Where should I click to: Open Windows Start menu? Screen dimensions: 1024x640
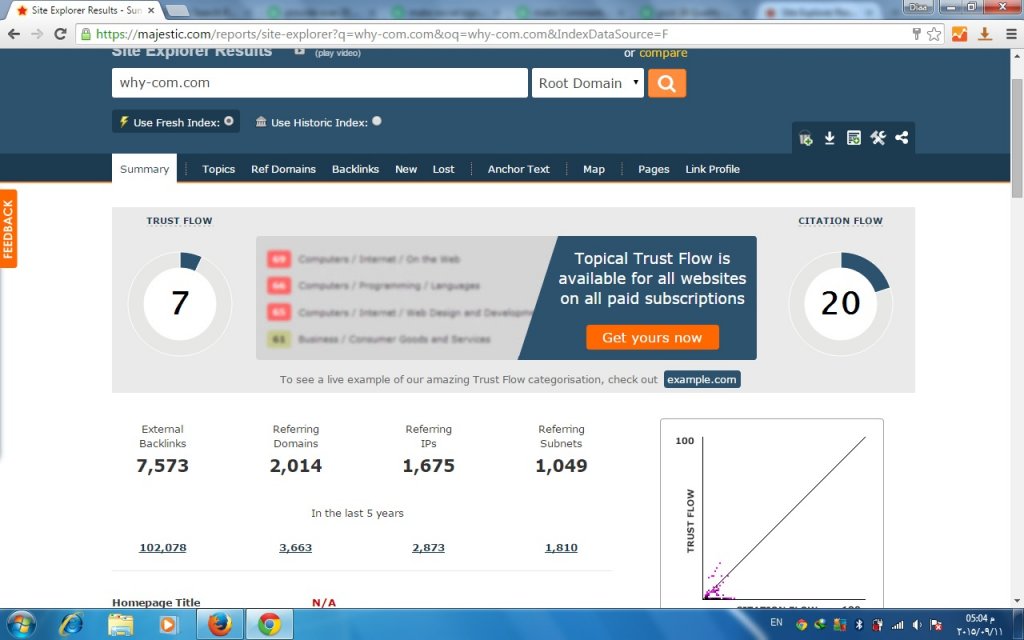(21, 625)
